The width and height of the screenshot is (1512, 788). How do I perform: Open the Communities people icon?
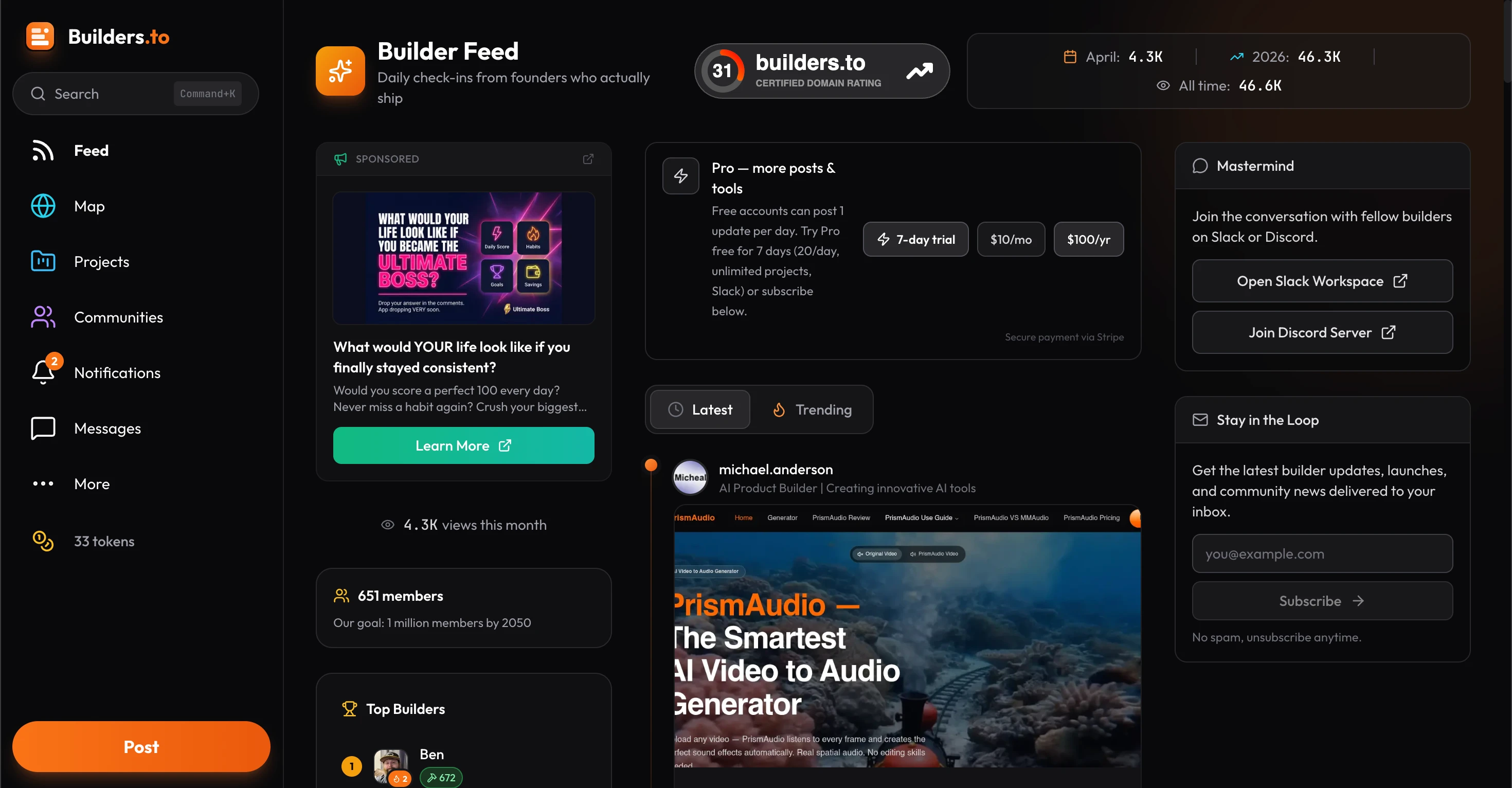[43, 317]
